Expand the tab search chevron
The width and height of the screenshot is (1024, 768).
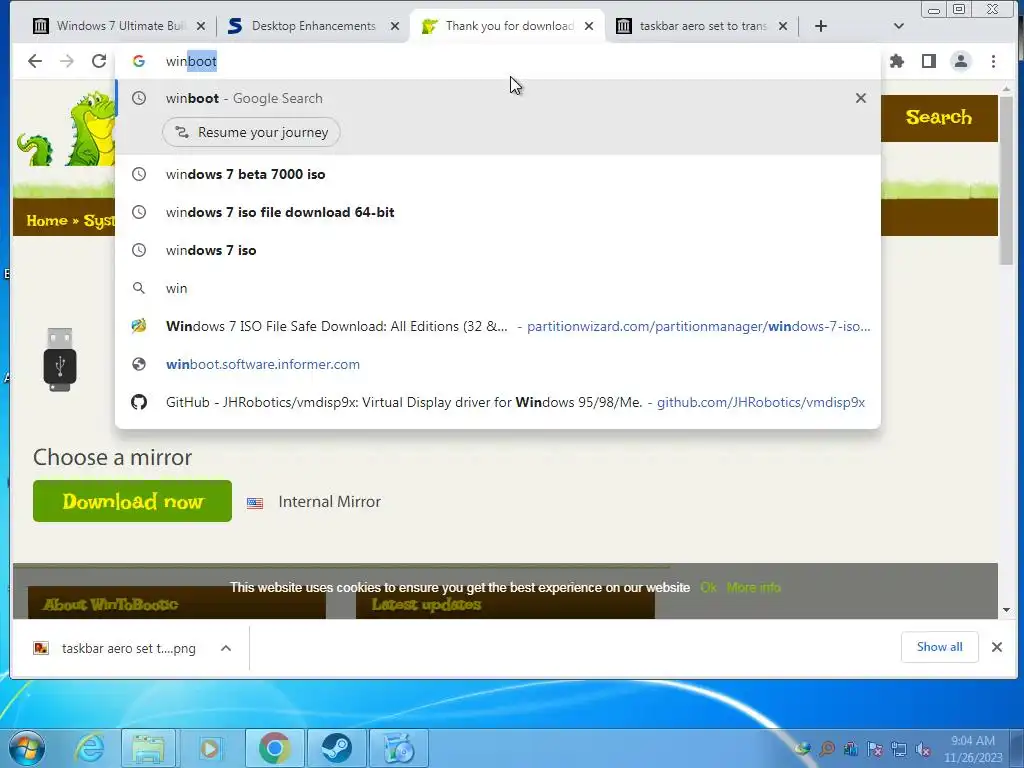(x=899, y=26)
